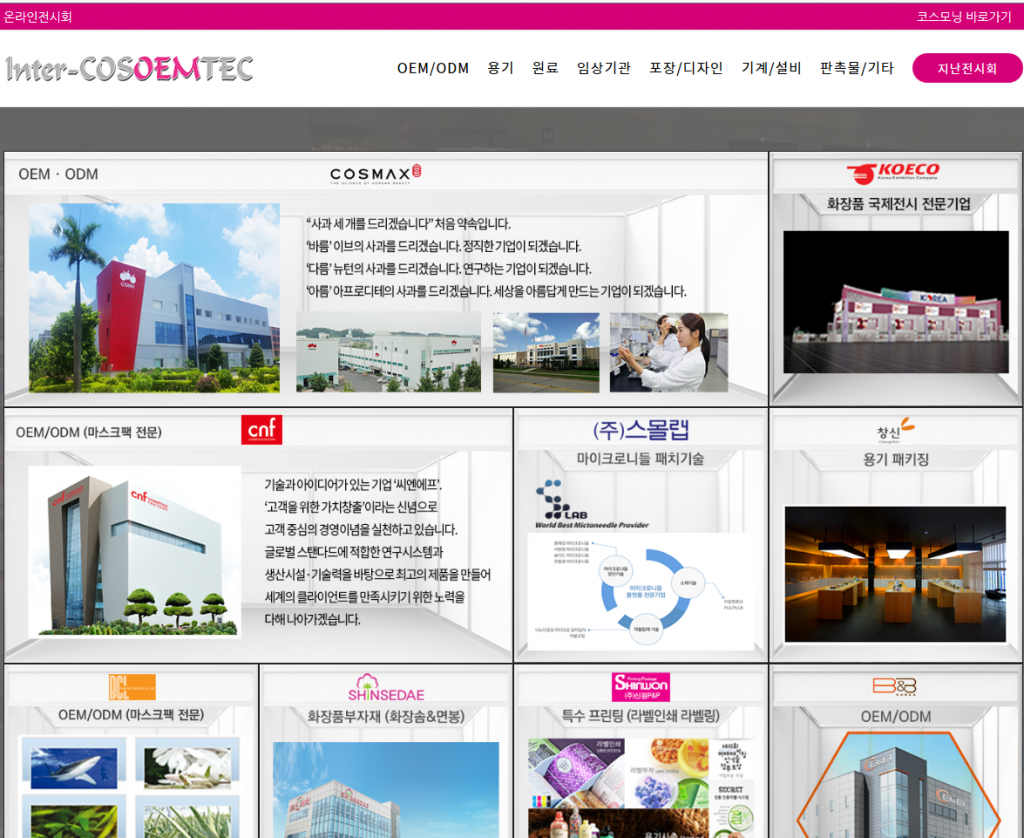Click the red cnf logo

click(261, 430)
